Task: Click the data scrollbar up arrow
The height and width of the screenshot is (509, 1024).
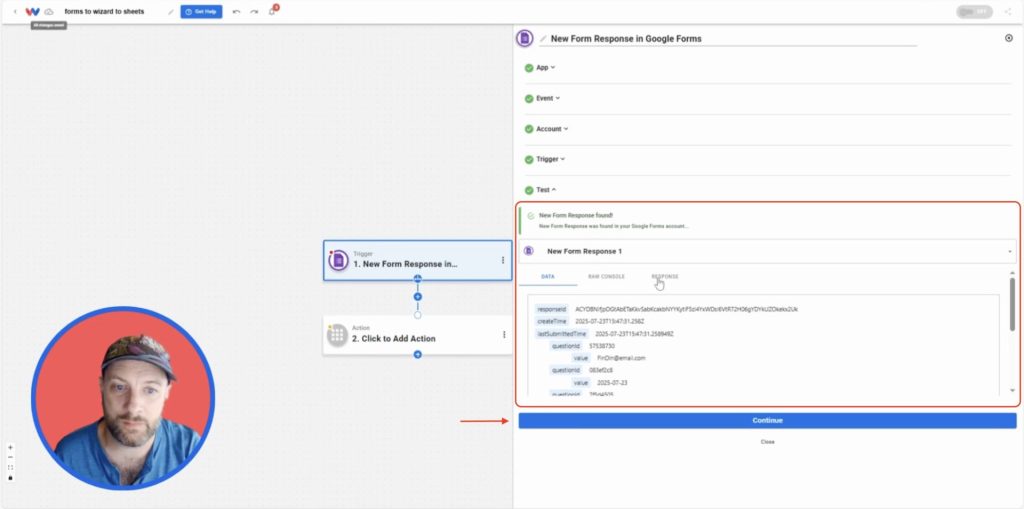Action: [x=1012, y=273]
